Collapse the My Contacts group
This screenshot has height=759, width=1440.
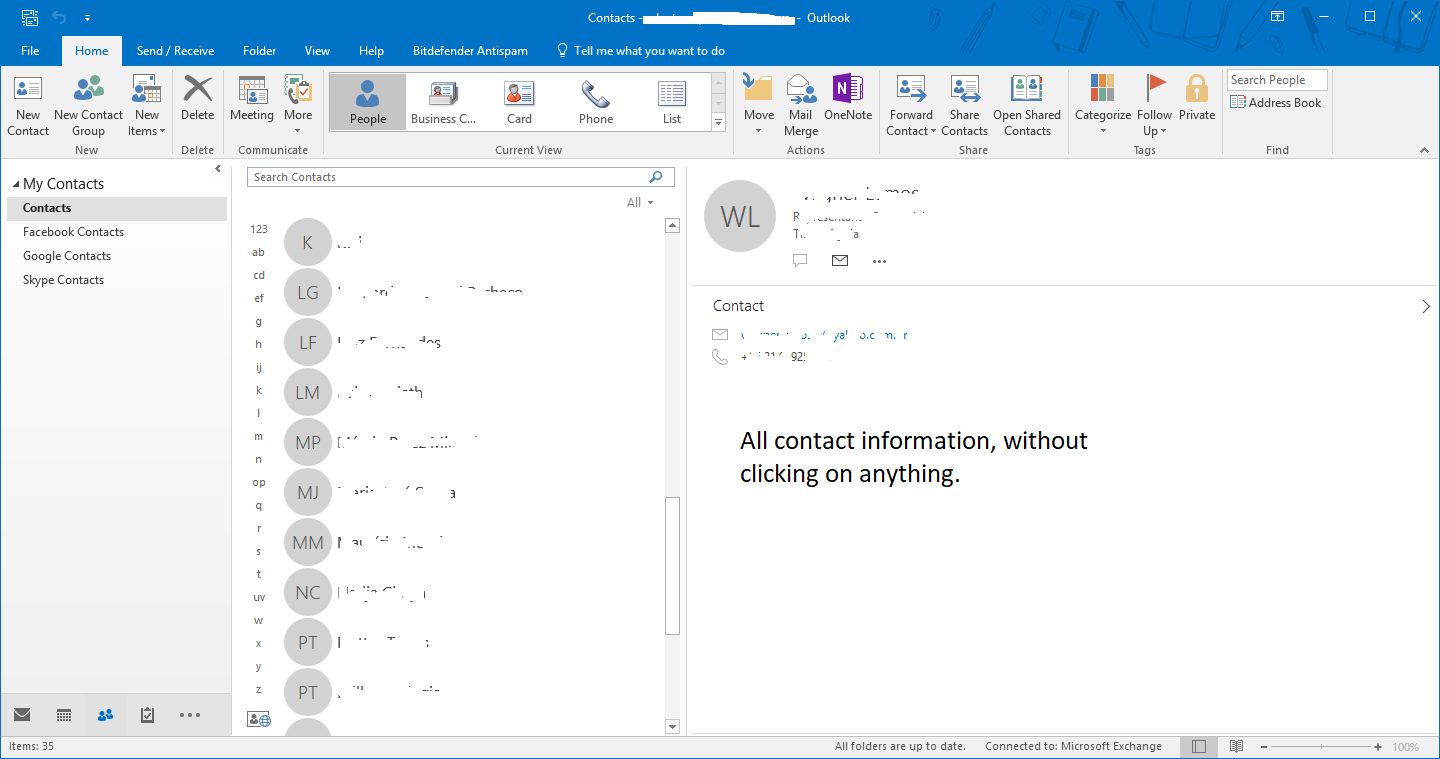(16, 185)
